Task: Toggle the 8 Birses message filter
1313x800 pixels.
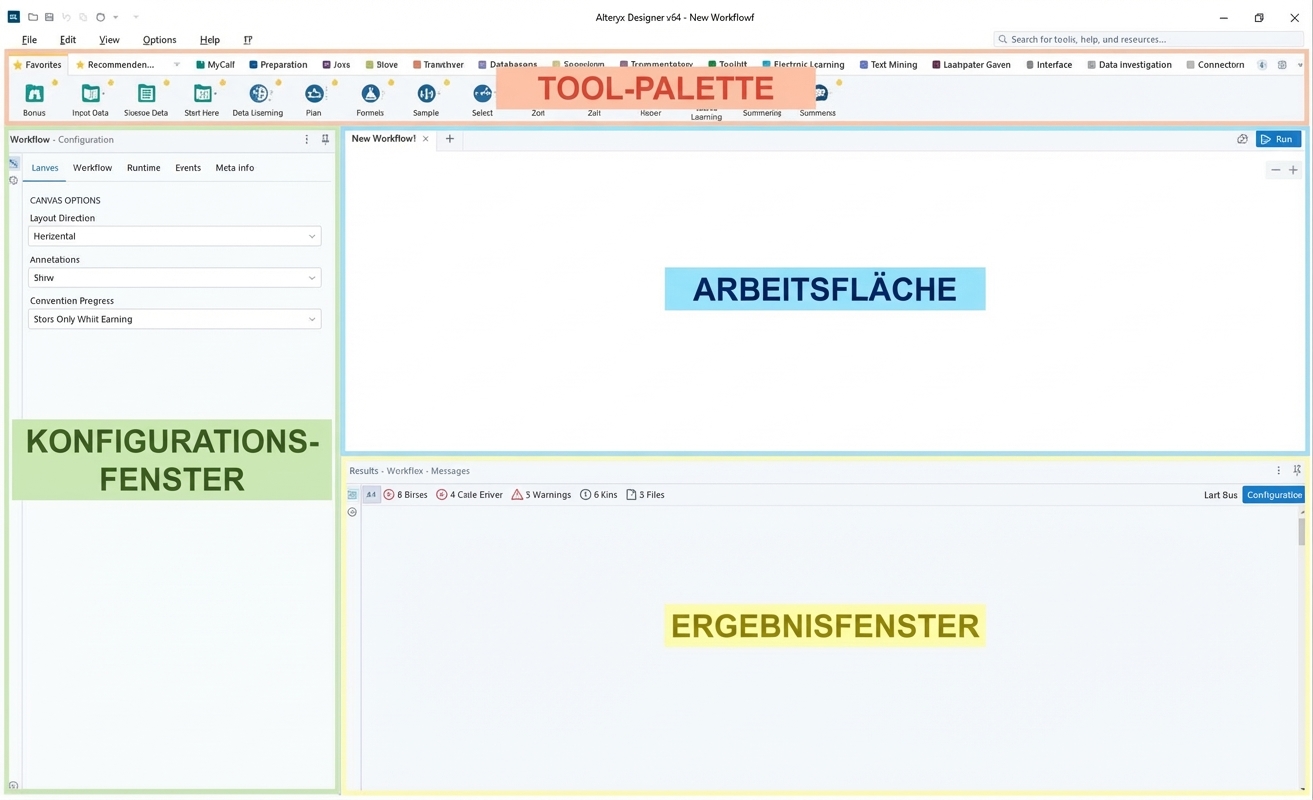Action: coord(405,494)
